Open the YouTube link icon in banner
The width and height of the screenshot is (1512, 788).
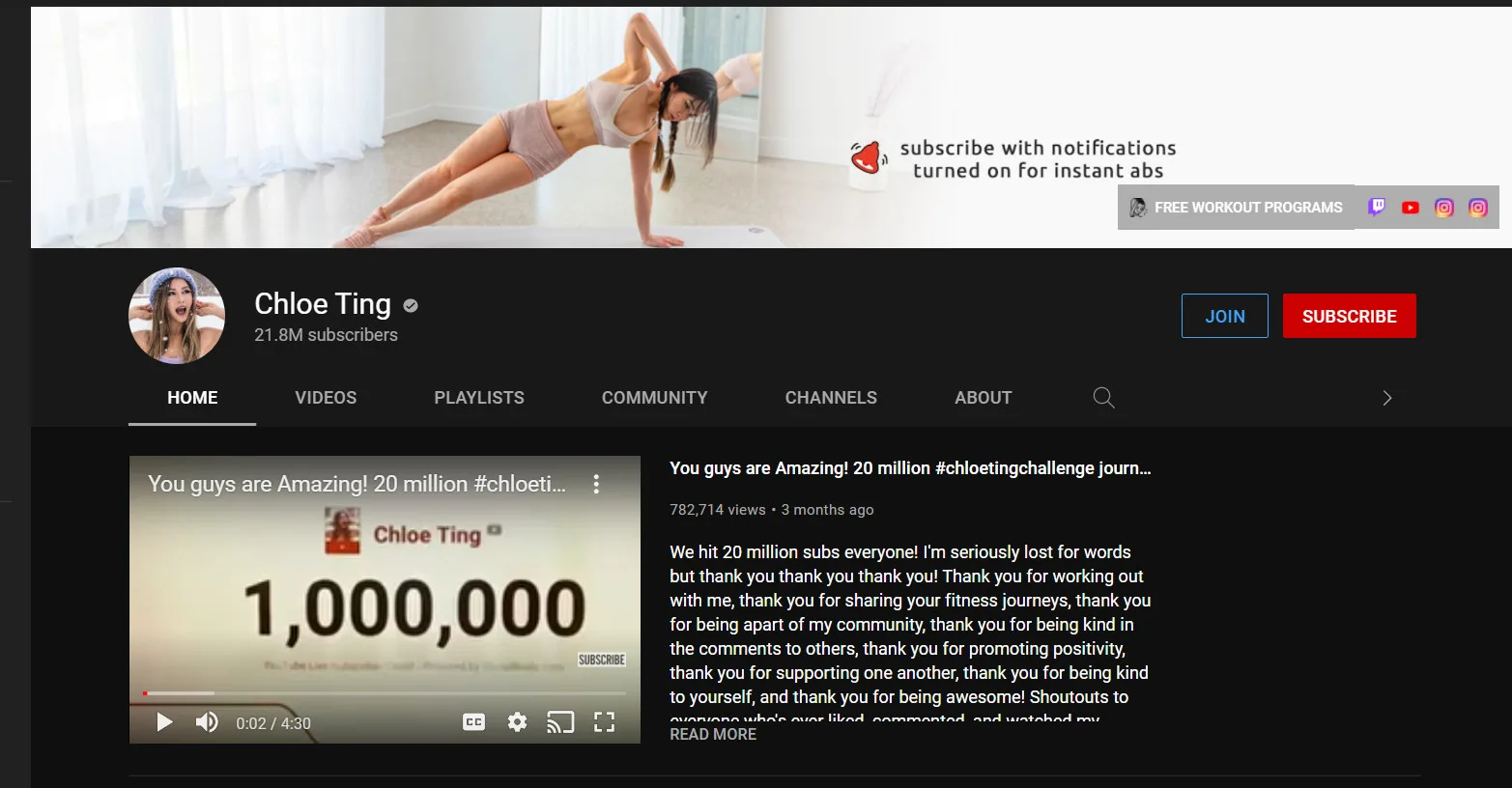[1411, 207]
